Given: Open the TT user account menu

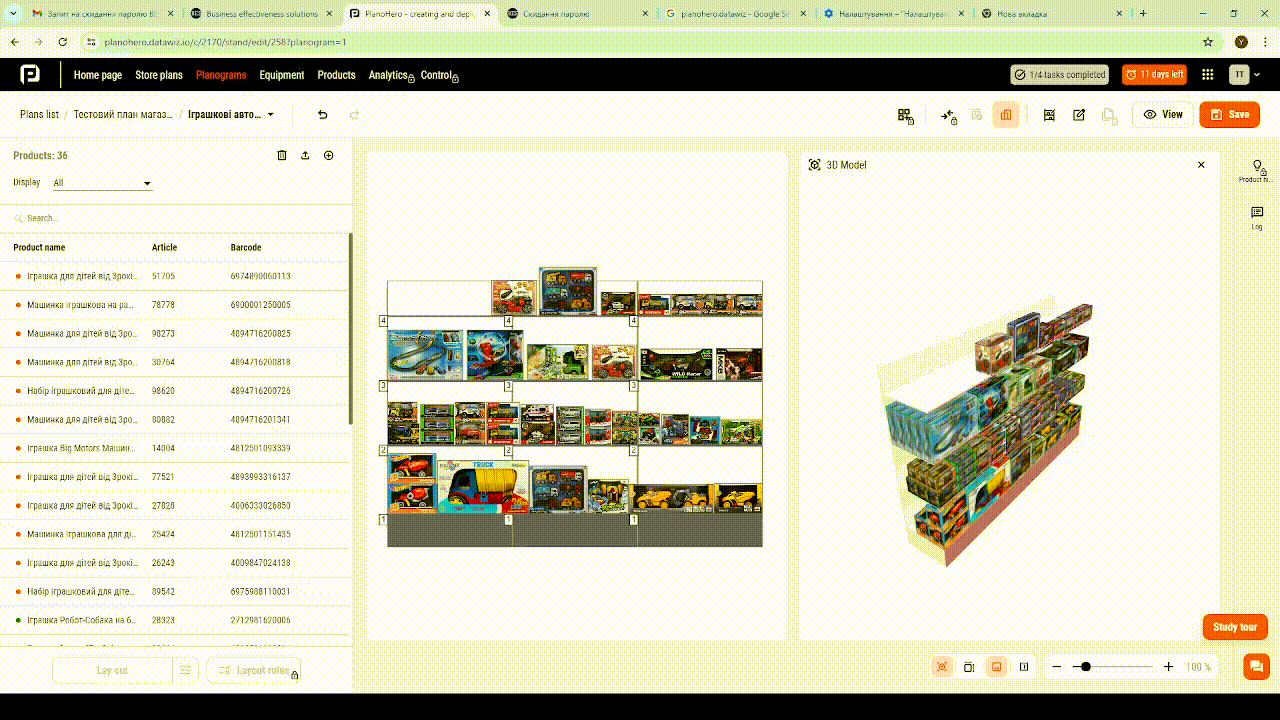Looking at the screenshot, I should (x=1240, y=75).
